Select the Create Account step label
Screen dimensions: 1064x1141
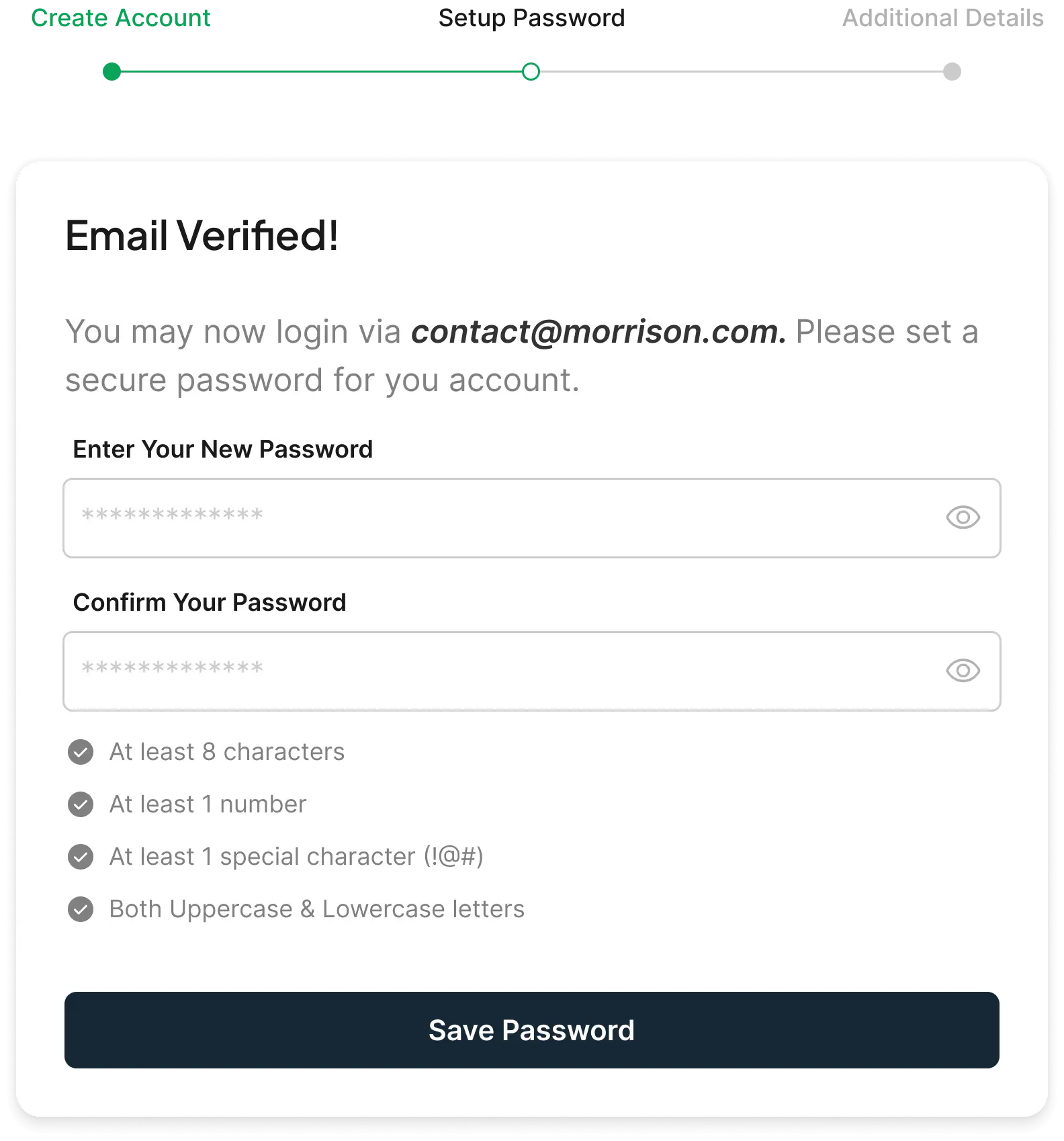122,17
